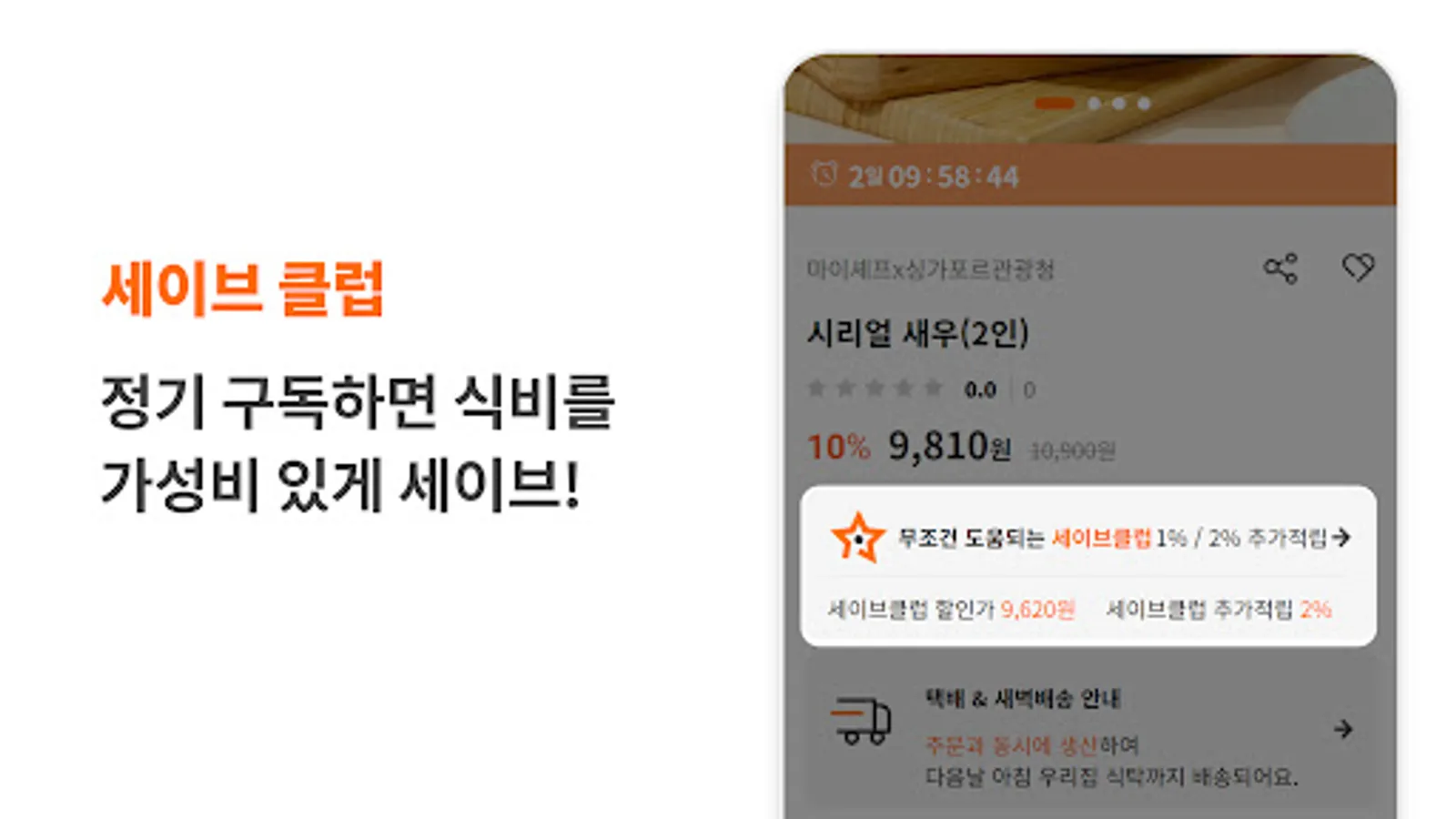Go to fourth carousel dot
Screen dimensions: 1456x819
1144,104
